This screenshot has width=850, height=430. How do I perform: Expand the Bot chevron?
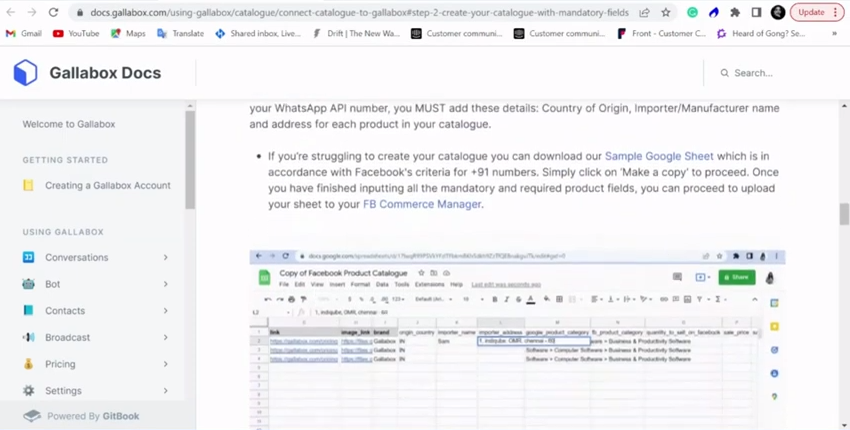tap(165, 284)
